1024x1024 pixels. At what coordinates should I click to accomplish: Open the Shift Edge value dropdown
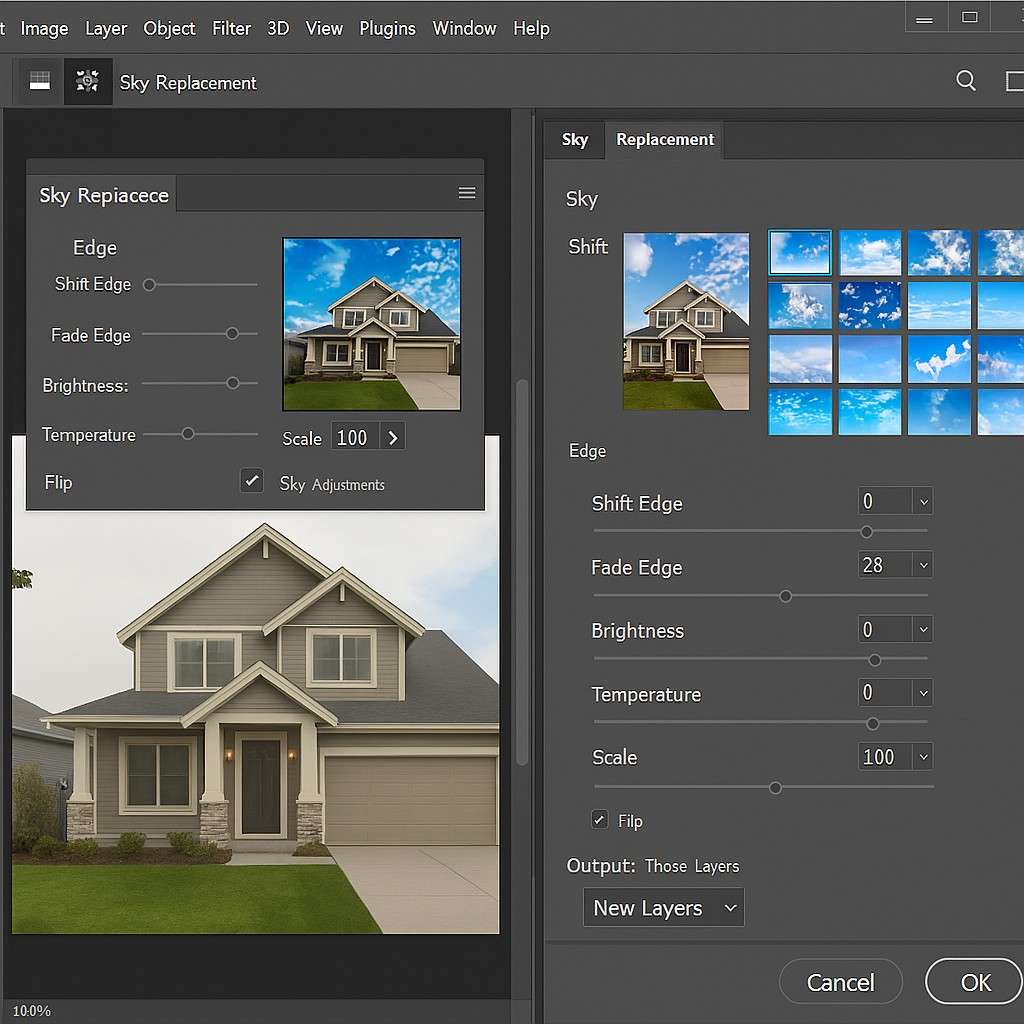coord(921,501)
